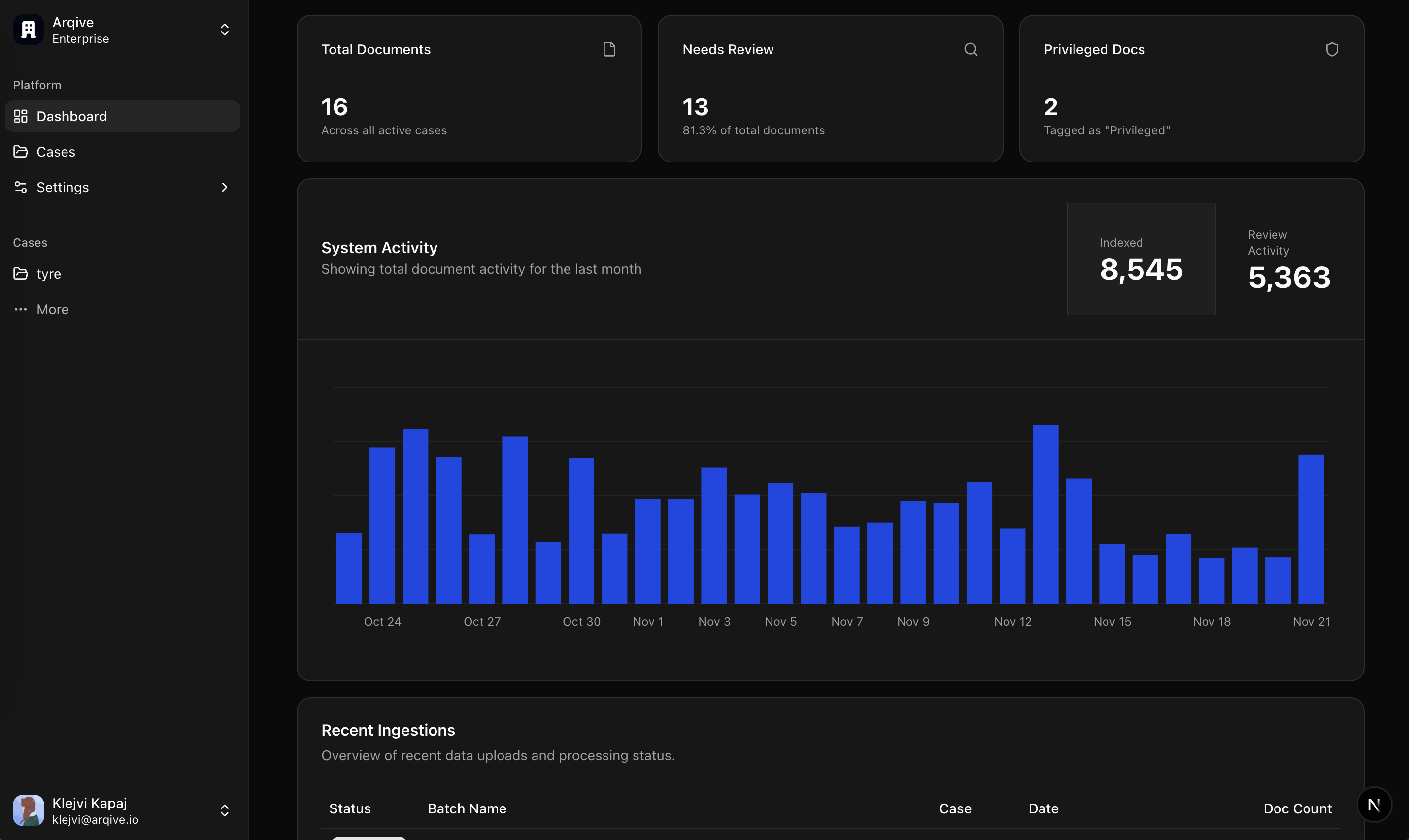The height and width of the screenshot is (840, 1409).
Task: Click the shield icon in Privileged Docs card
Action: 1332,49
